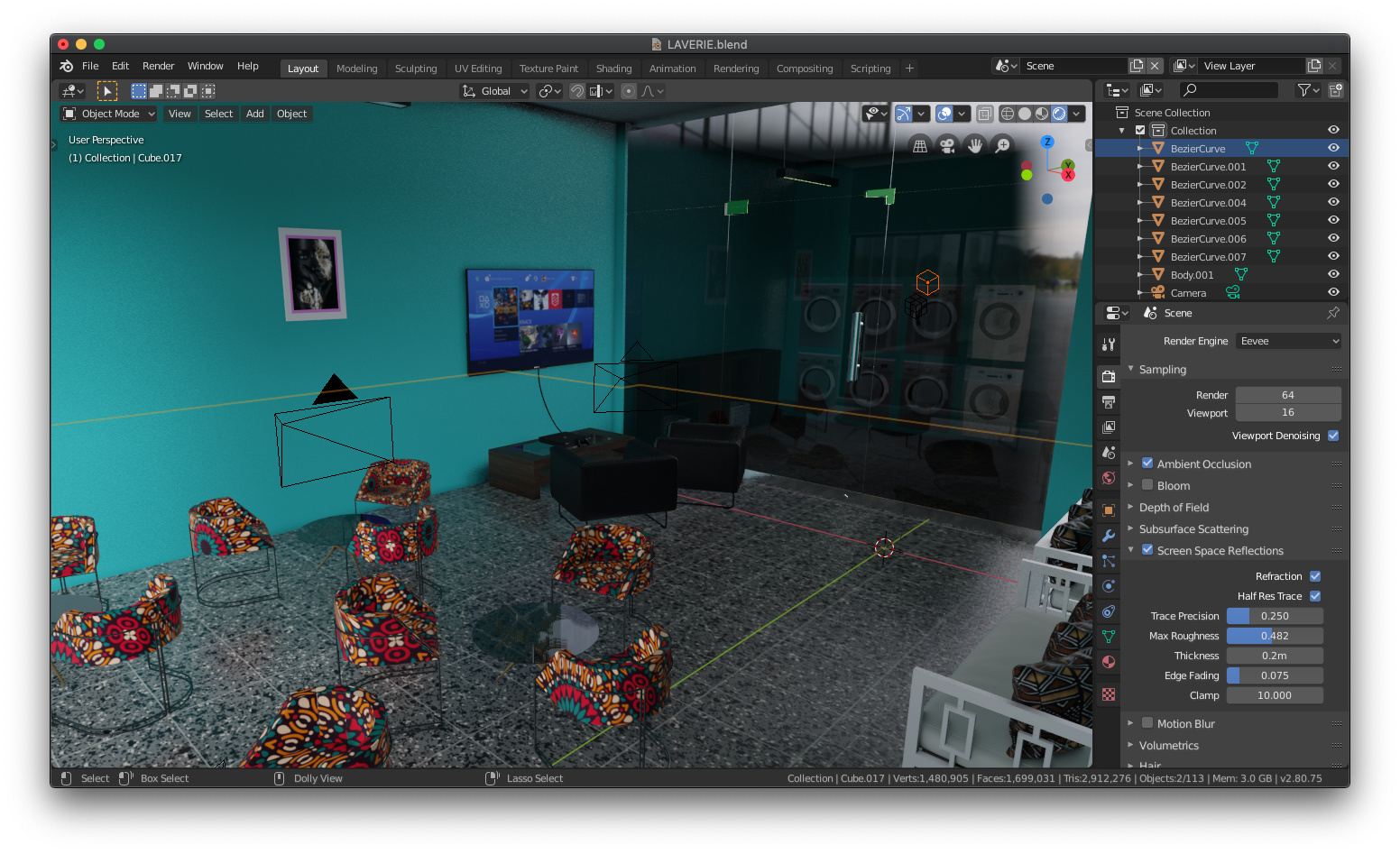The image size is (1400, 854).
Task: Select rendered viewport shading mode
Action: [1059, 114]
